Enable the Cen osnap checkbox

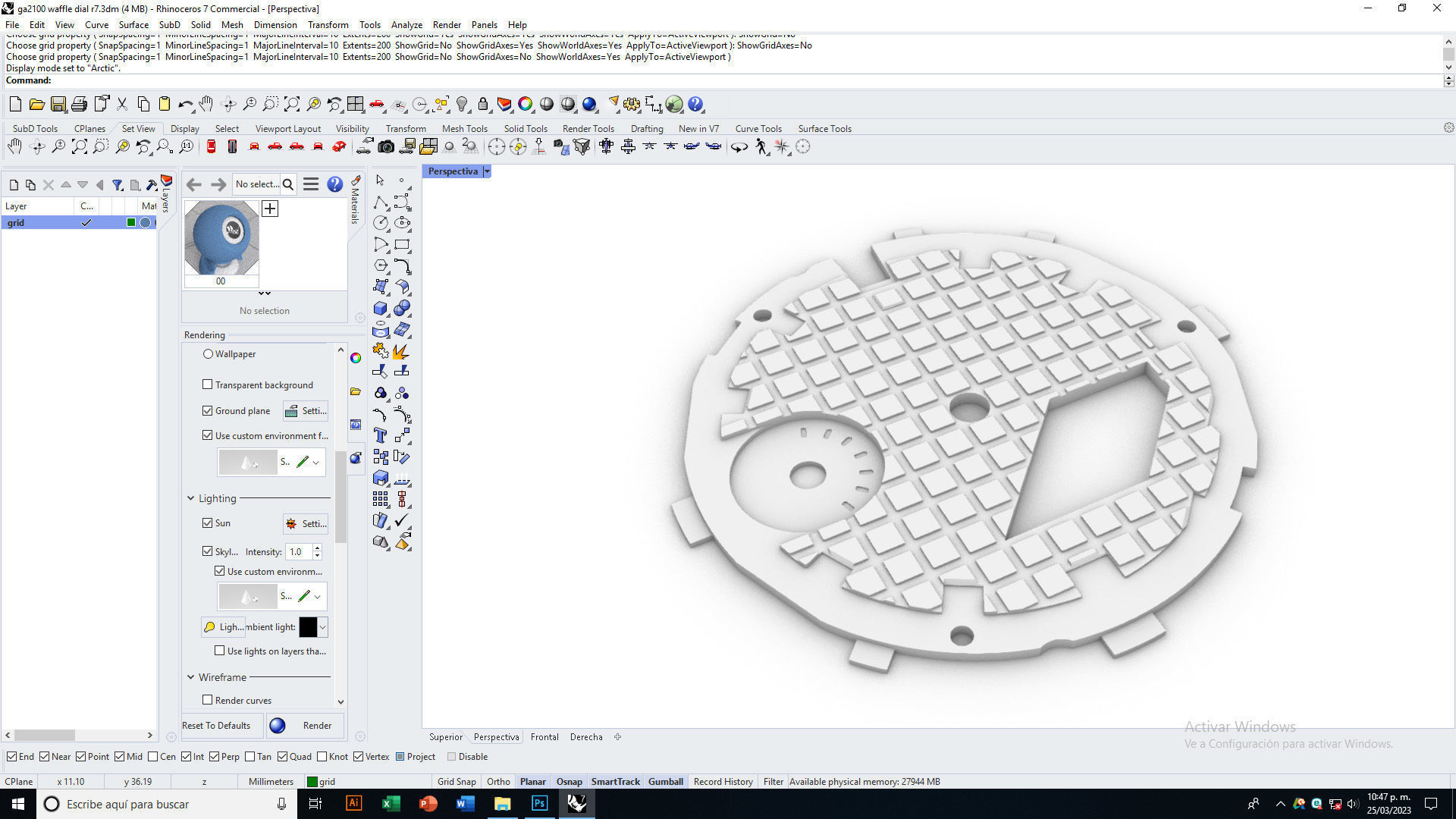coord(152,756)
